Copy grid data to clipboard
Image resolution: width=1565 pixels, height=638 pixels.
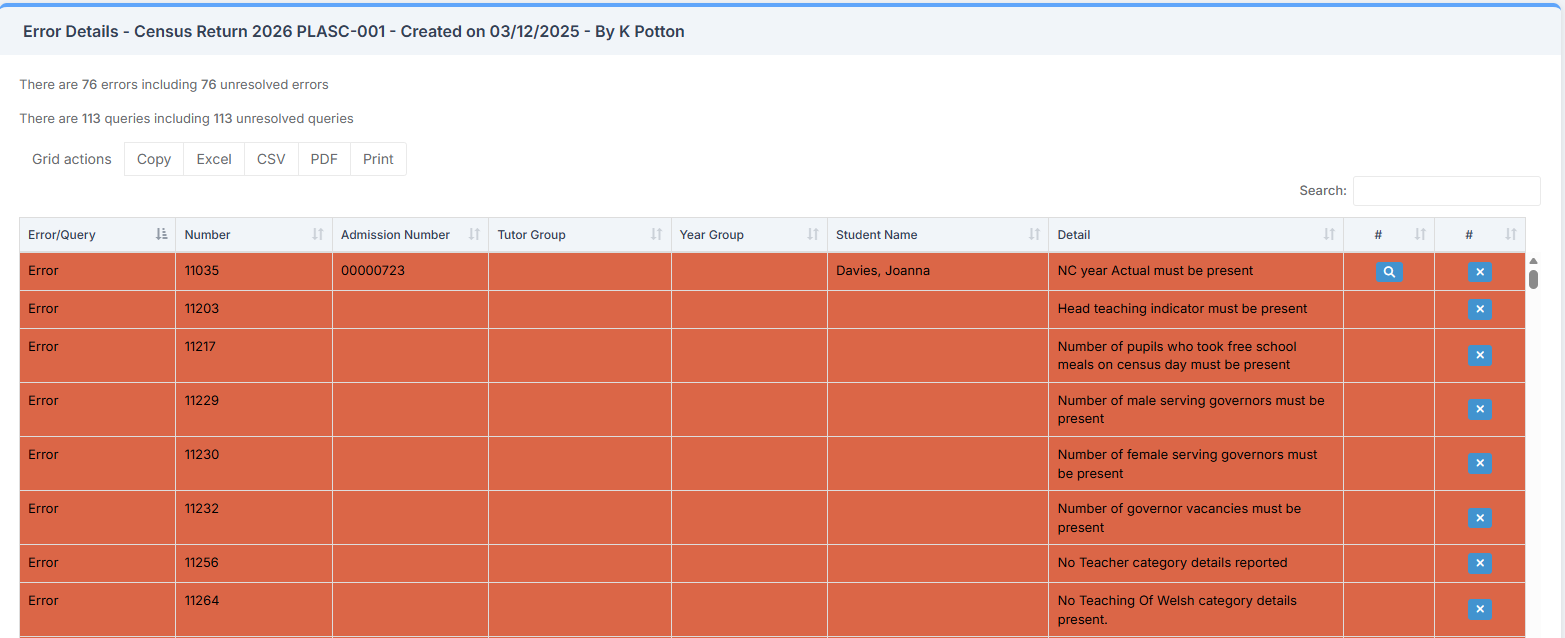click(154, 159)
